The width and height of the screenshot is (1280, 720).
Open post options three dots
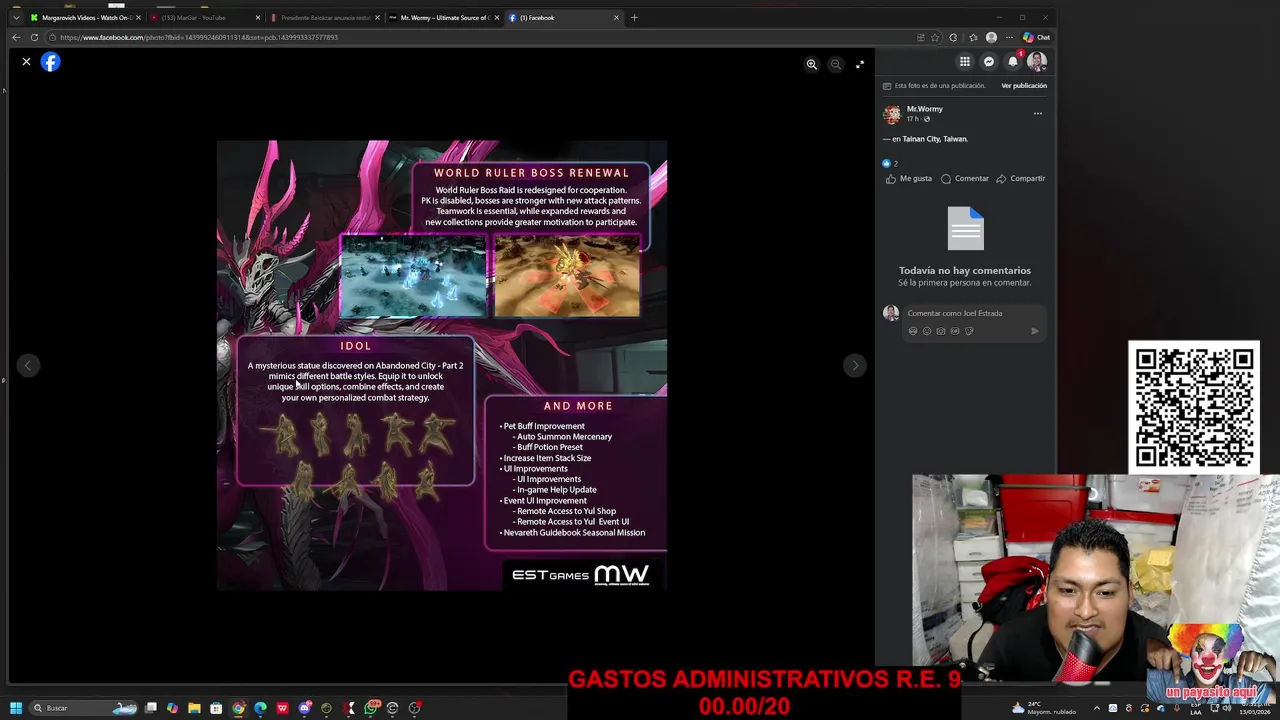coord(1037,114)
